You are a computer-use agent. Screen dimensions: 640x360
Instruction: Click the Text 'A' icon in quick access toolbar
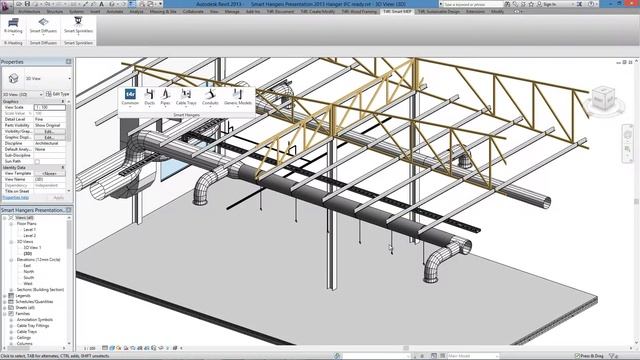[101, 4]
